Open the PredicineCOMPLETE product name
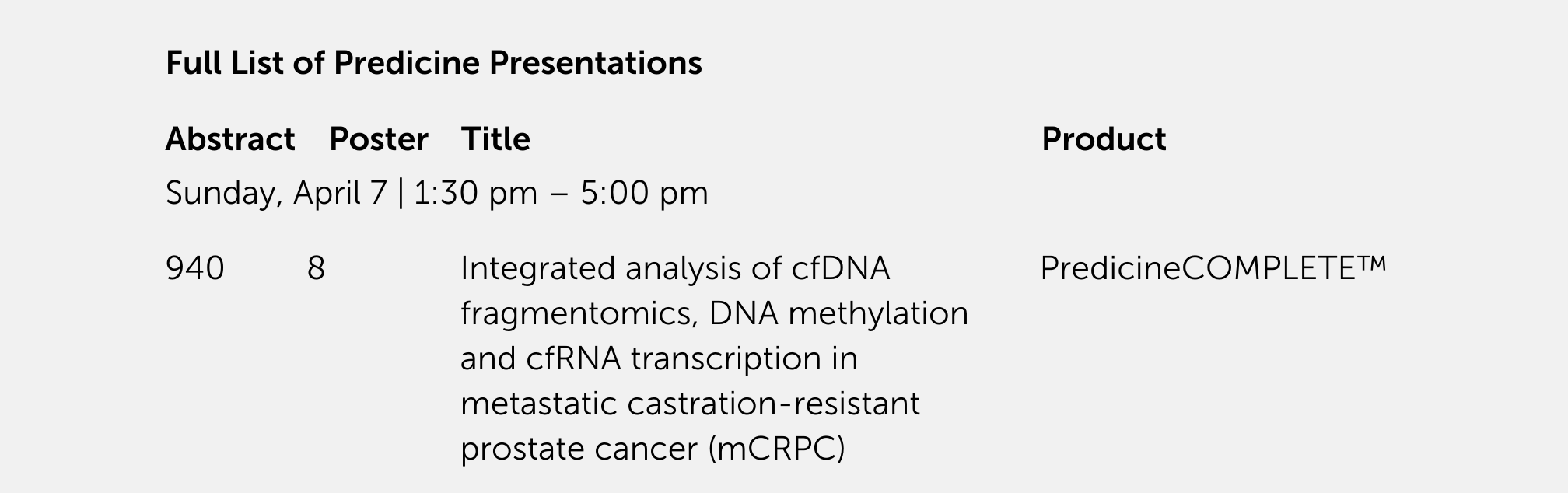1568x493 pixels. point(1213,268)
